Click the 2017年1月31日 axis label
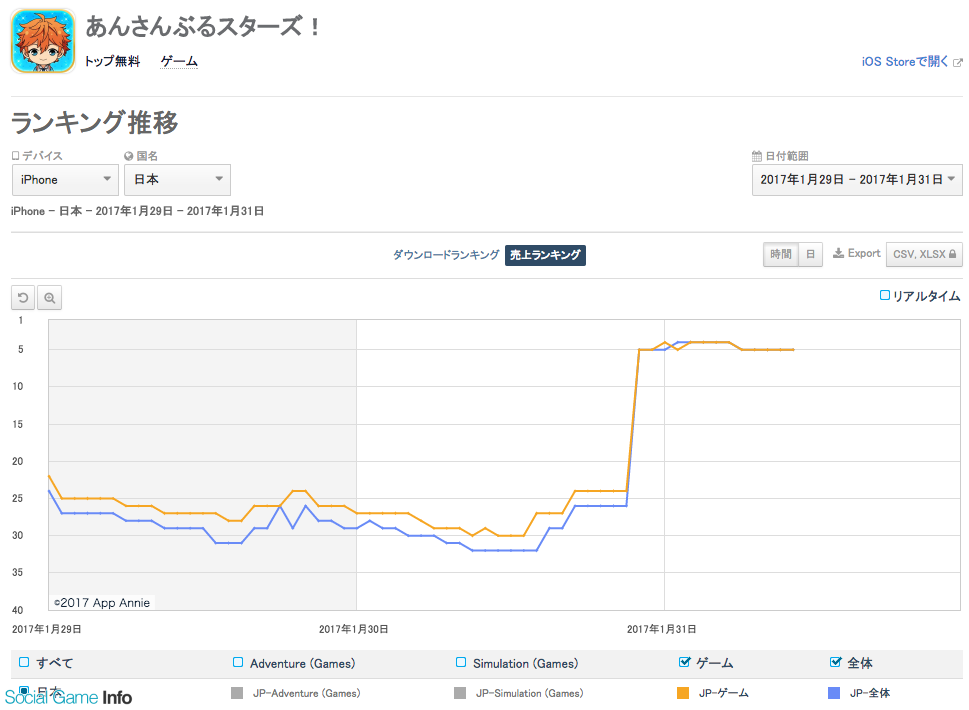The image size is (969, 710). pyautogui.click(x=661, y=629)
